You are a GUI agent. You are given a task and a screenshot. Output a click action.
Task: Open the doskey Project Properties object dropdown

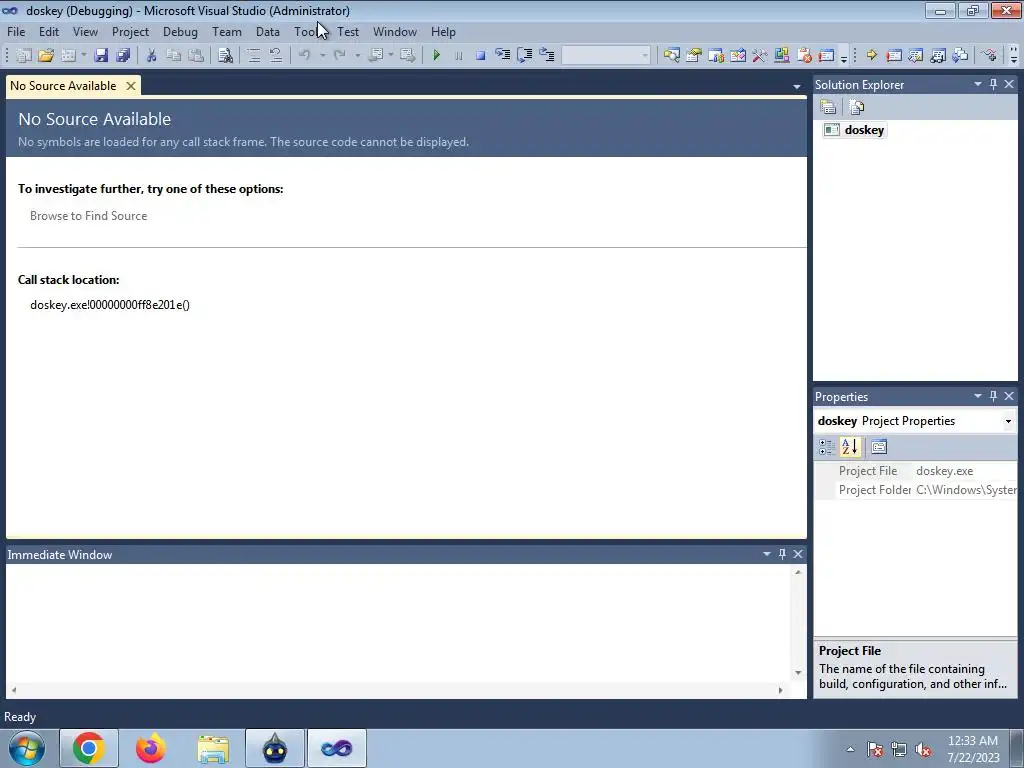pos(1008,421)
